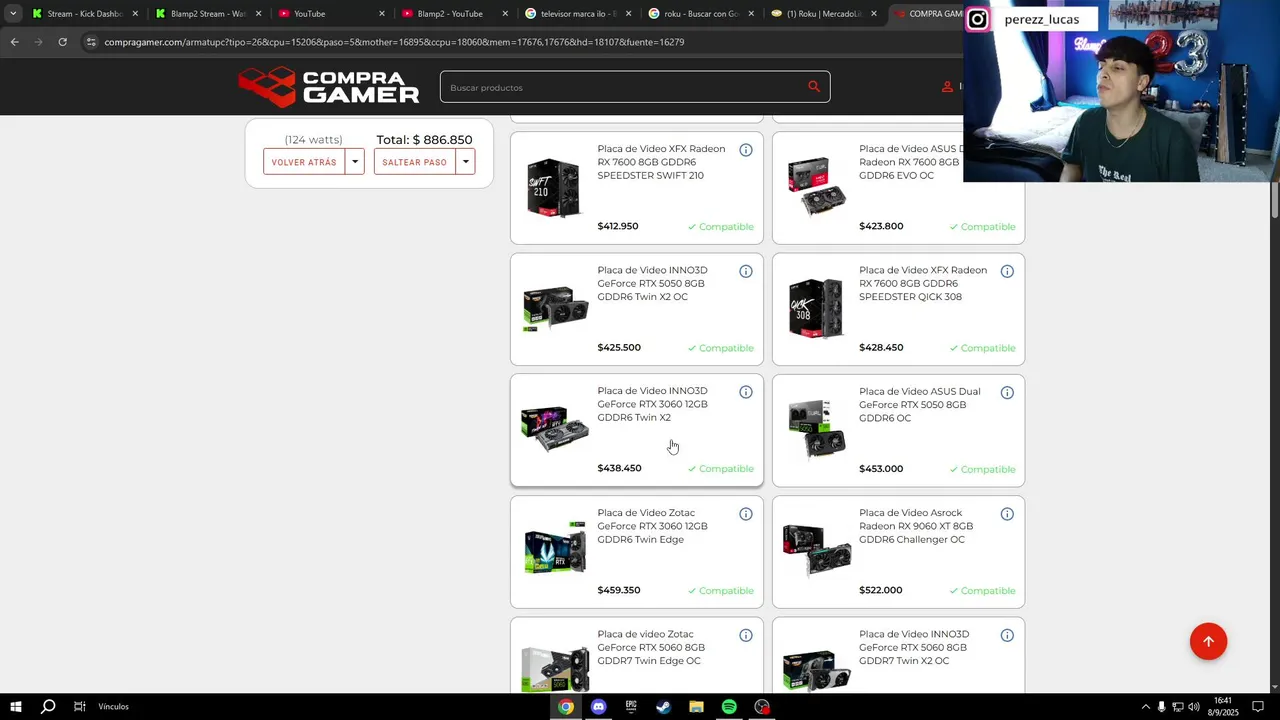This screenshot has height=720, width=1280.
Task: View site information icon in address bar
Action: 91,42
